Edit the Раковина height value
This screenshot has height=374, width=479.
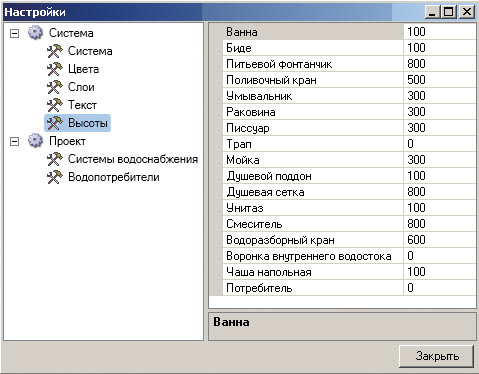point(440,112)
